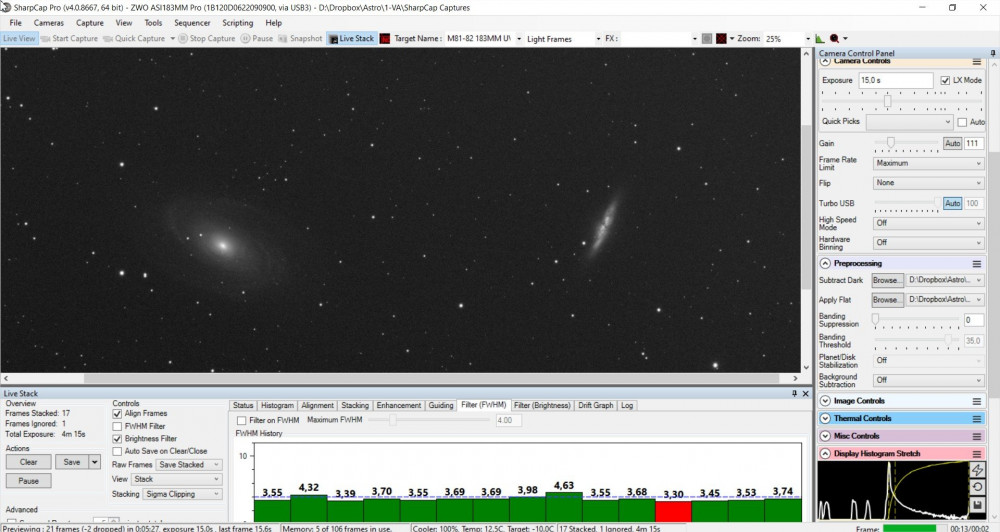
Task: Click Quick Capture in the toolbar
Action: click(135, 38)
